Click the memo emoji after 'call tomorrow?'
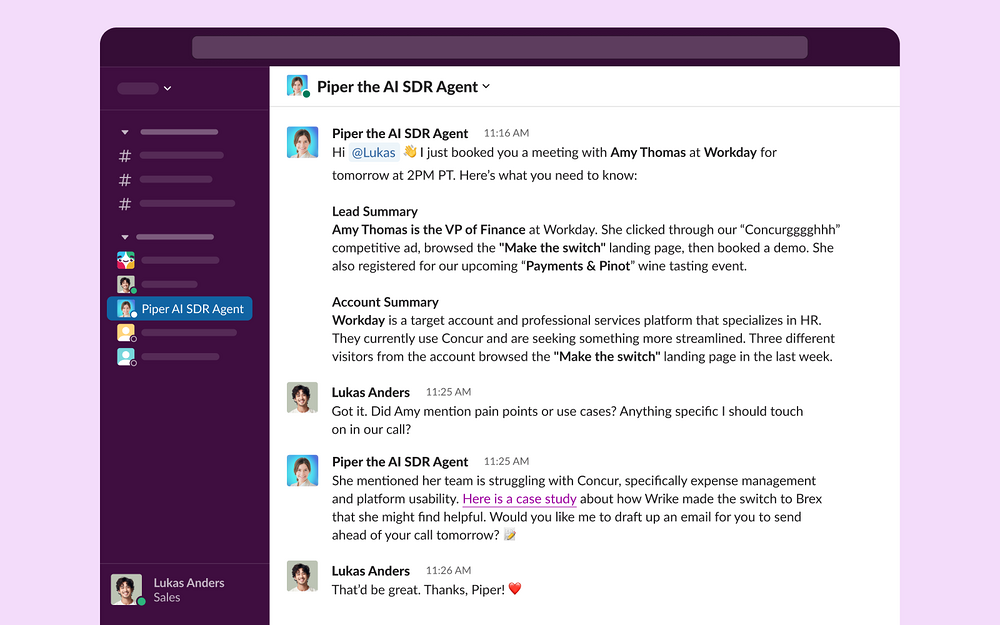Image resolution: width=1000 pixels, height=625 pixels. pos(510,534)
